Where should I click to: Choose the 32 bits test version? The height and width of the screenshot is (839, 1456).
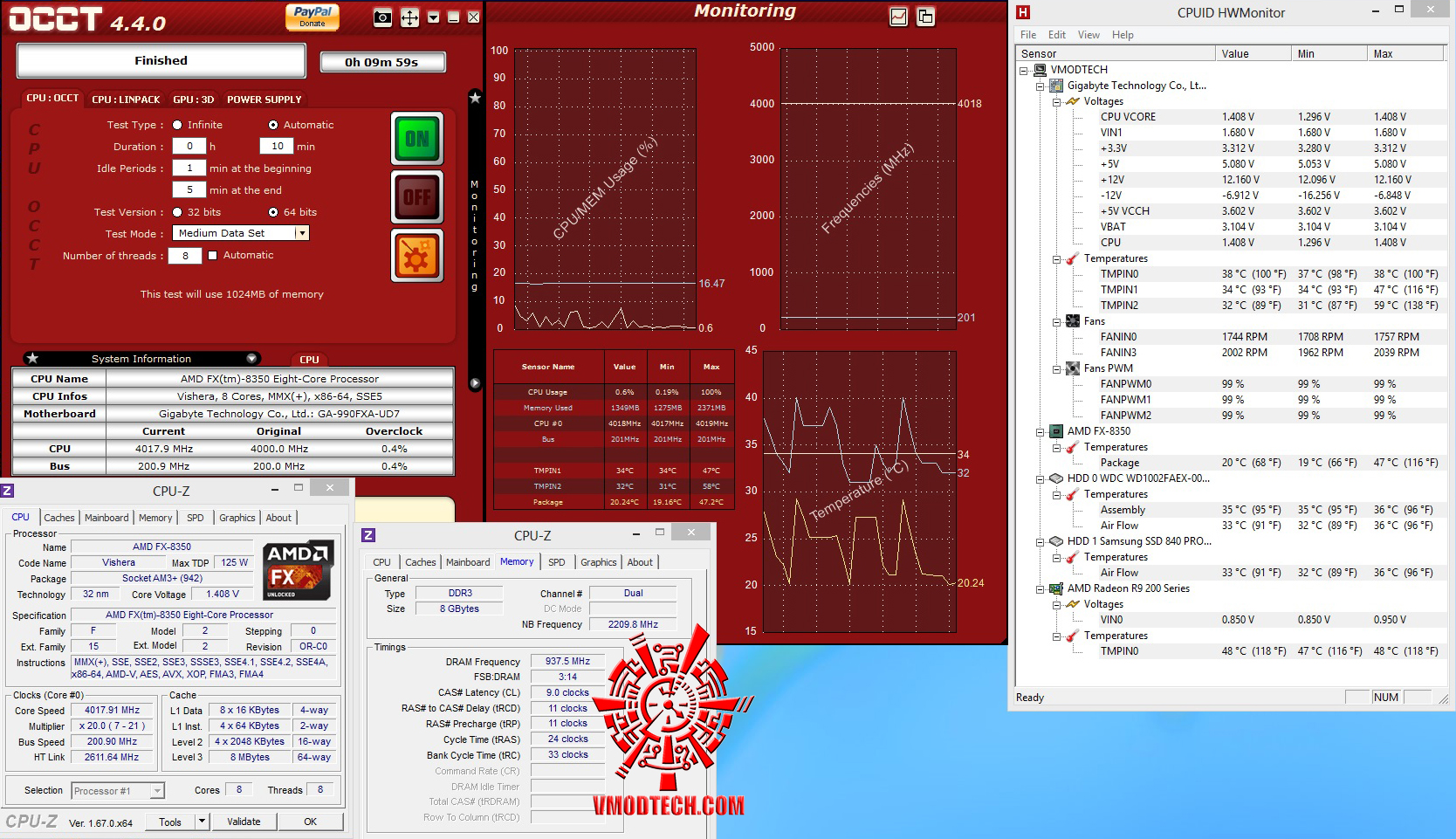click(177, 212)
